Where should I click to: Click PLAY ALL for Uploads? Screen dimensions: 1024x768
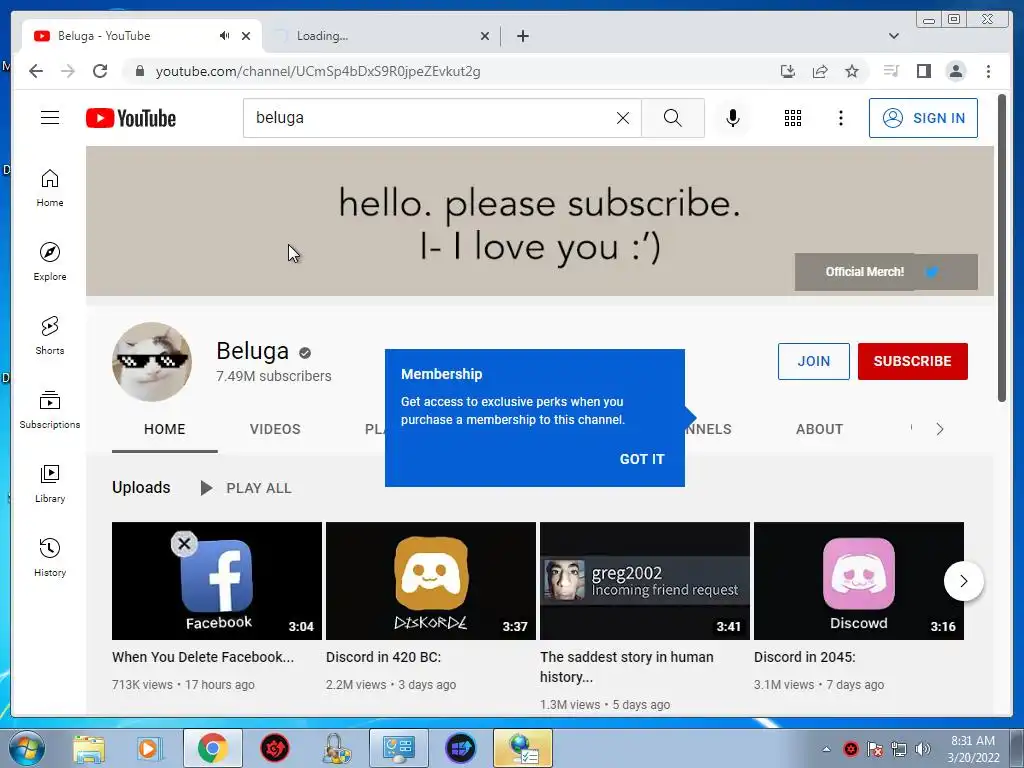[x=246, y=488]
